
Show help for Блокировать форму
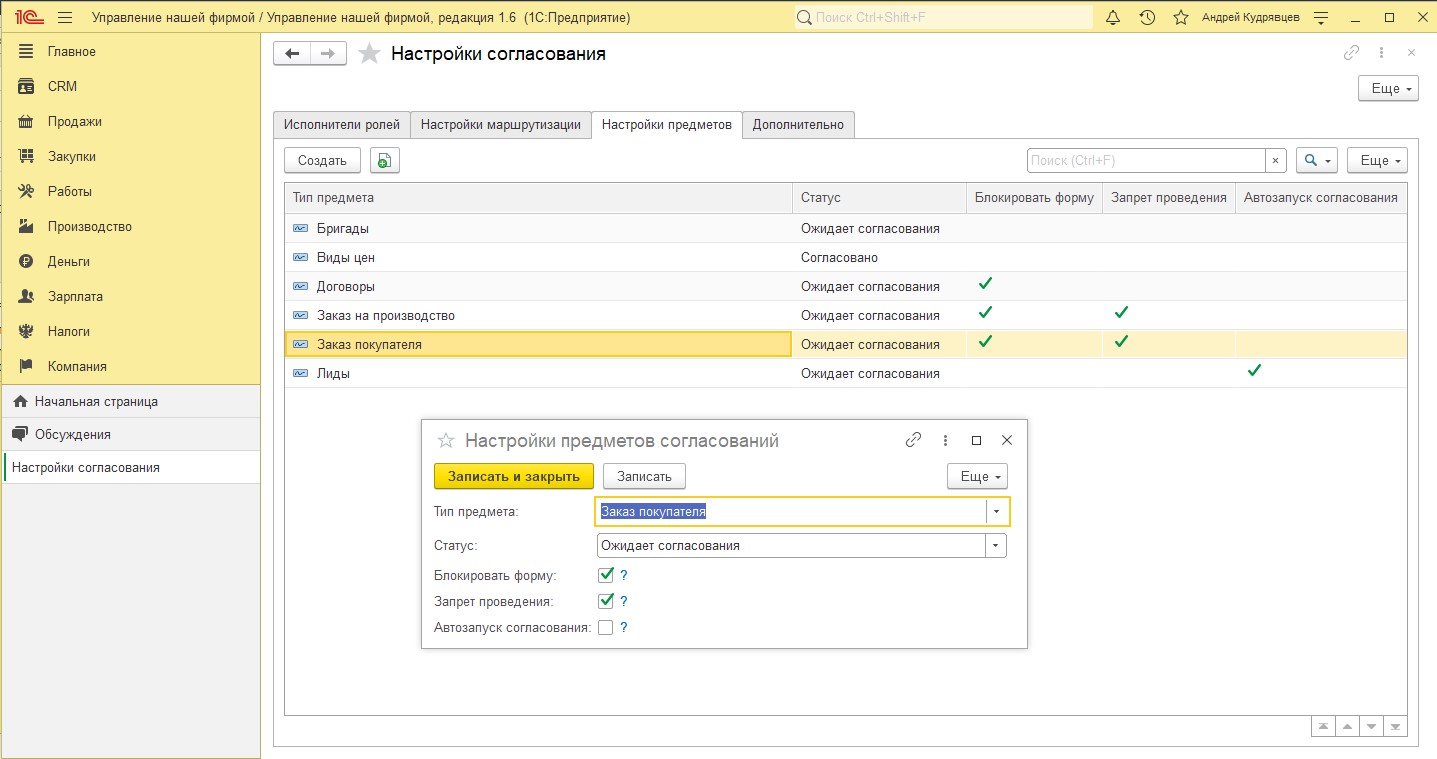[x=624, y=575]
